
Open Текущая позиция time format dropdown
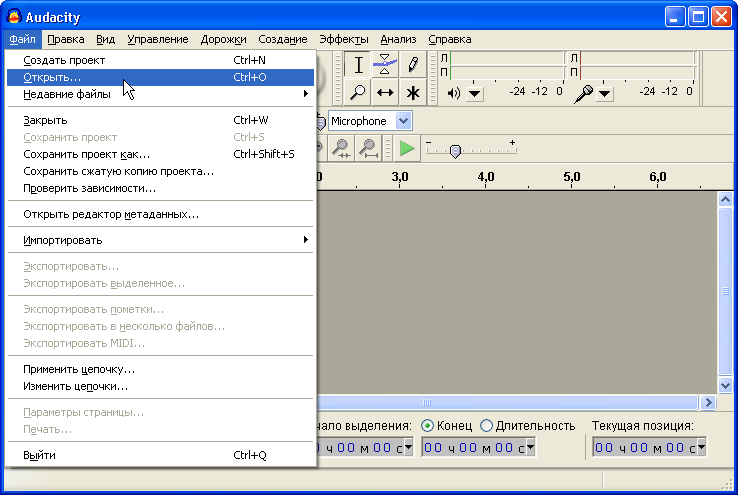point(701,447)
